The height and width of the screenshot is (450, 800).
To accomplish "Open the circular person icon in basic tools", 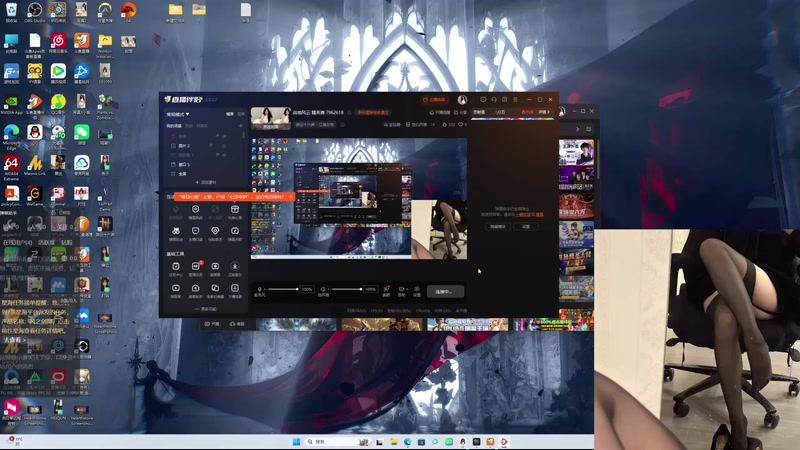I will click(235, 268).
